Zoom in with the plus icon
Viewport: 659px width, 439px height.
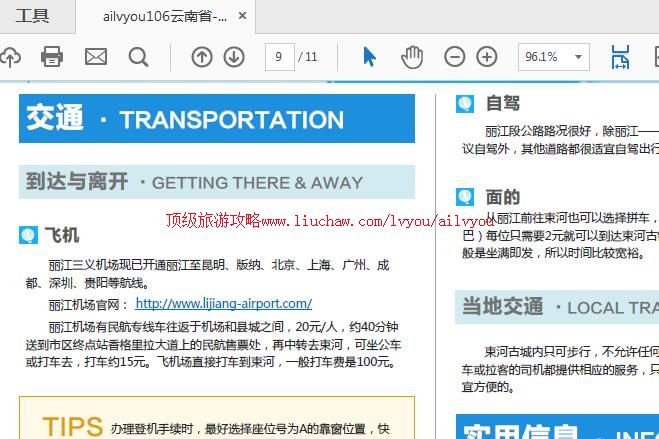point(487,57)
